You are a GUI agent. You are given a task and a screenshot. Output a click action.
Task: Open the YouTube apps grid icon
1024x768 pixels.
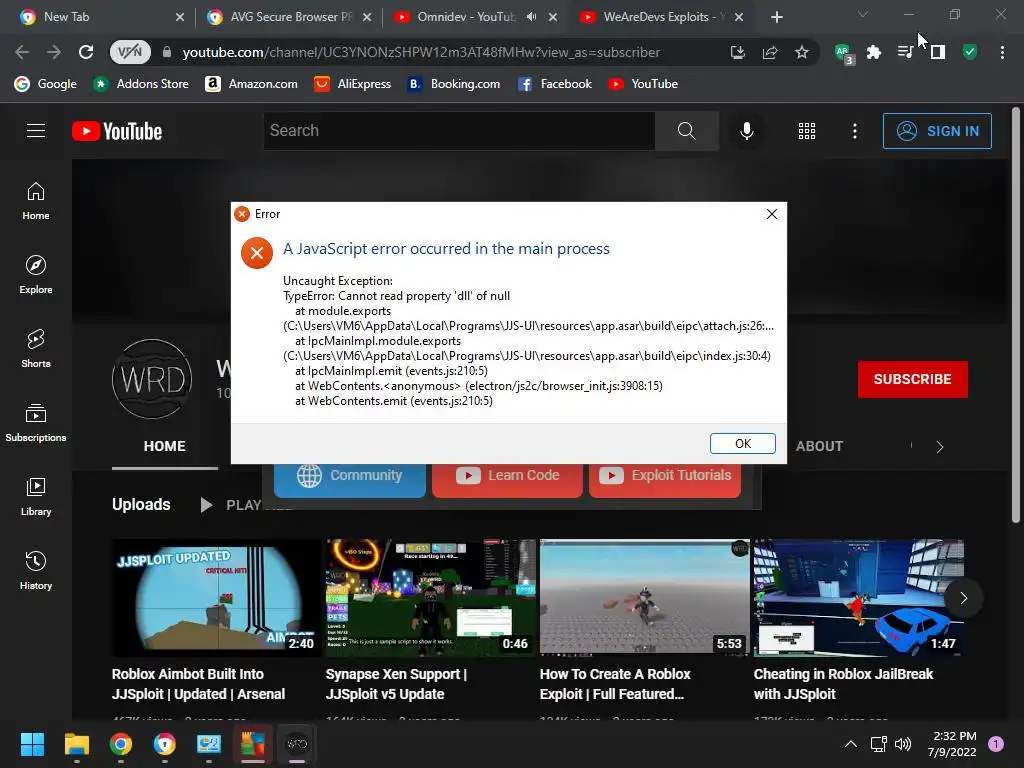tap(807, 131)
